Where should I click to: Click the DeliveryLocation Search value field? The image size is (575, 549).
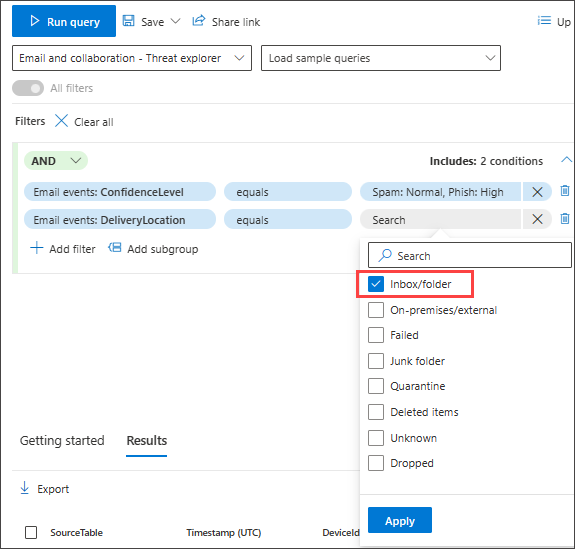(x=440, y=220)
